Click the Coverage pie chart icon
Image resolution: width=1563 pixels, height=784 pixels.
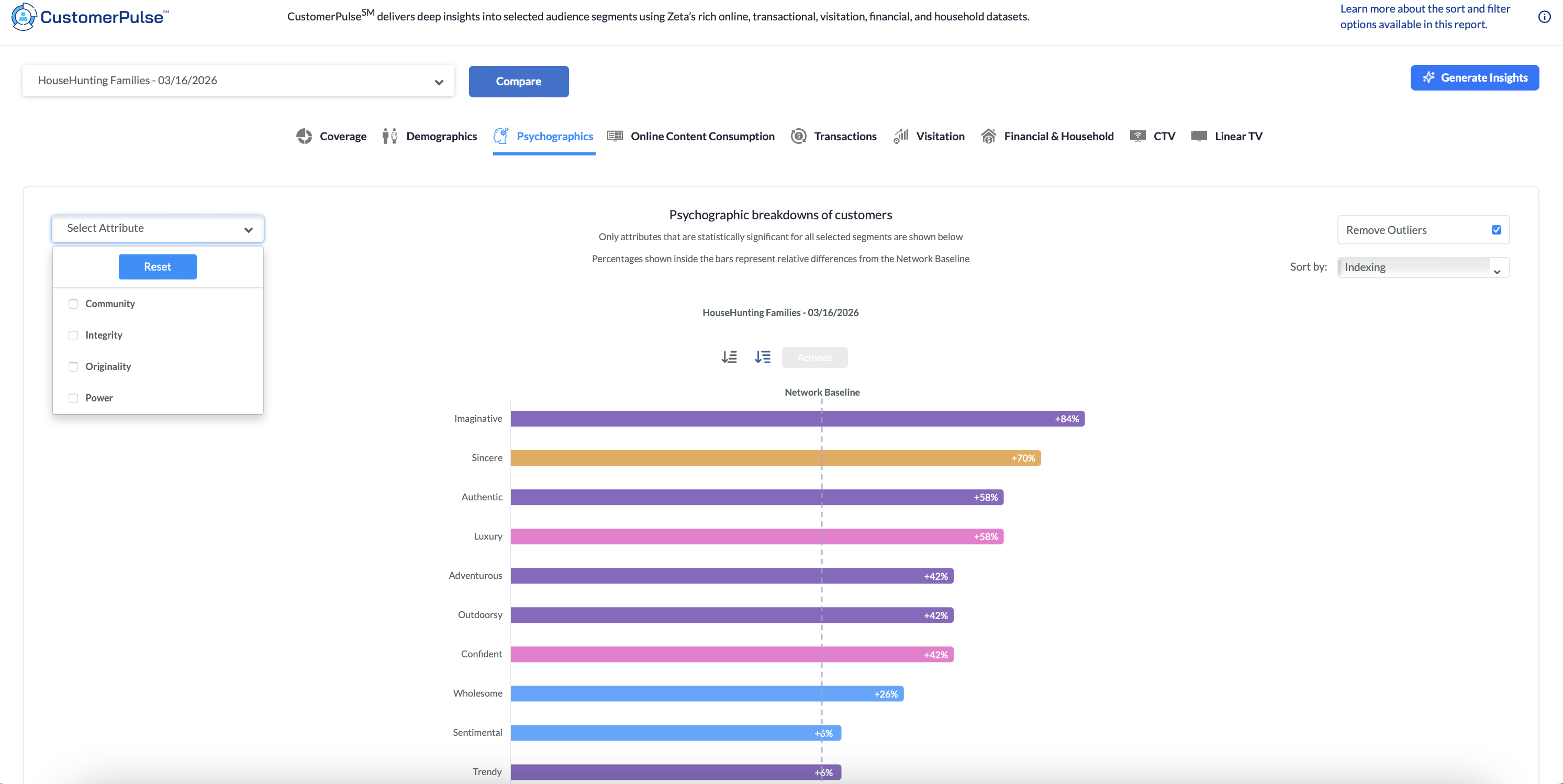tap(304, 137)
